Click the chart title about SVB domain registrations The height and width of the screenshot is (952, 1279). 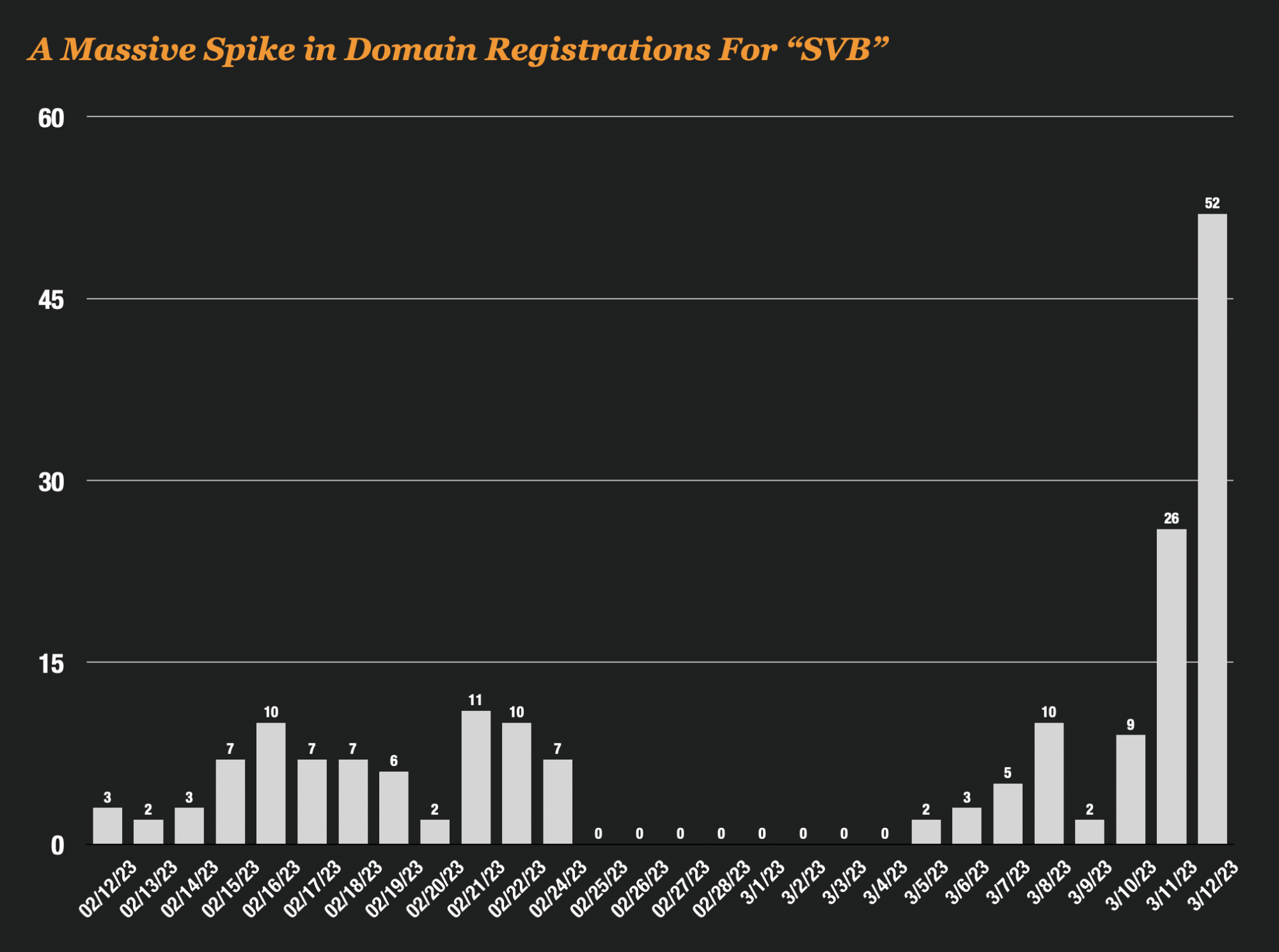click(458, 49)
